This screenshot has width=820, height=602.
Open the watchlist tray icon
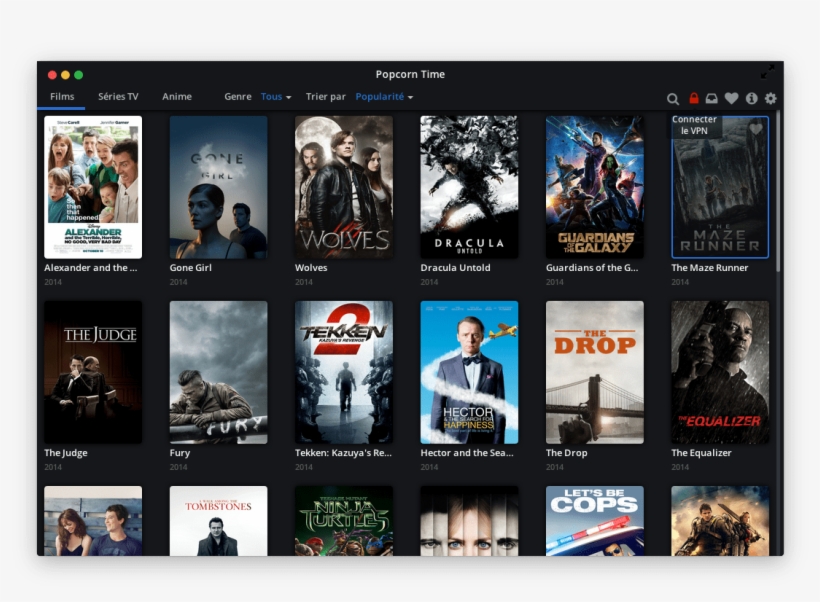click(x=712, y=99)
